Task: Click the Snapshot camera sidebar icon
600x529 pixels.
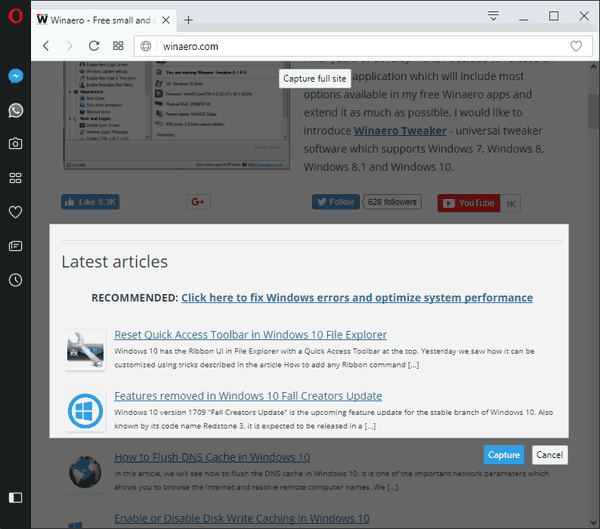Action: pos(15,144)
